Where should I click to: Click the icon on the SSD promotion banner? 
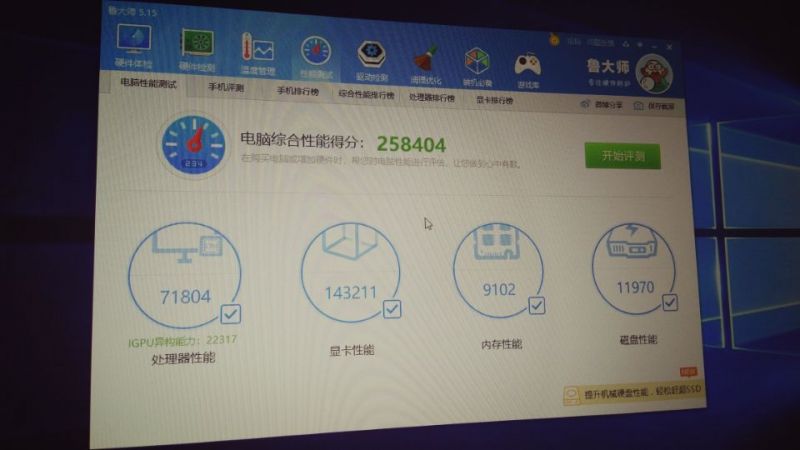point(571,394)
